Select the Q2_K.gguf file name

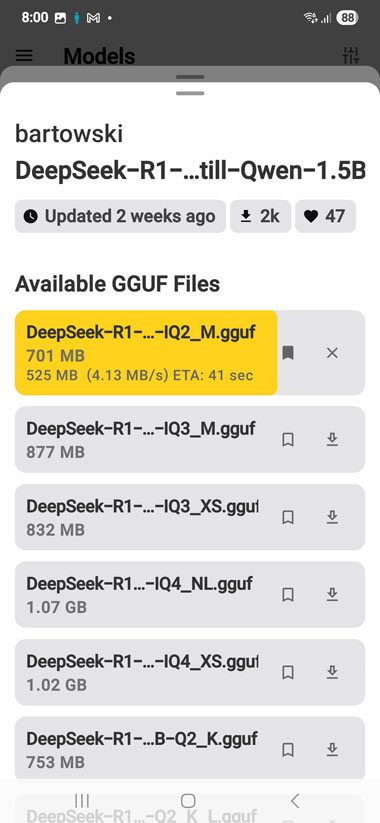click(x=142, y=739)
